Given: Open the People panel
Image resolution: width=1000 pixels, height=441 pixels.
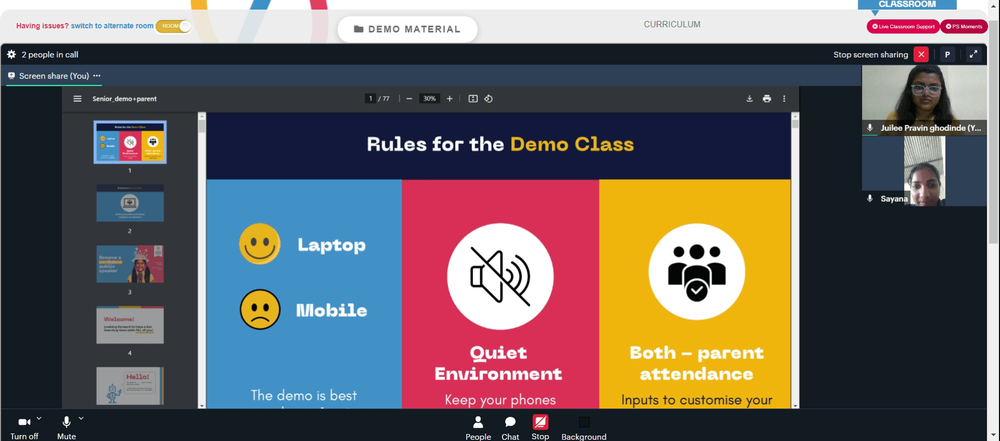Looking at the screenshot, I should [x=478, y=428].
